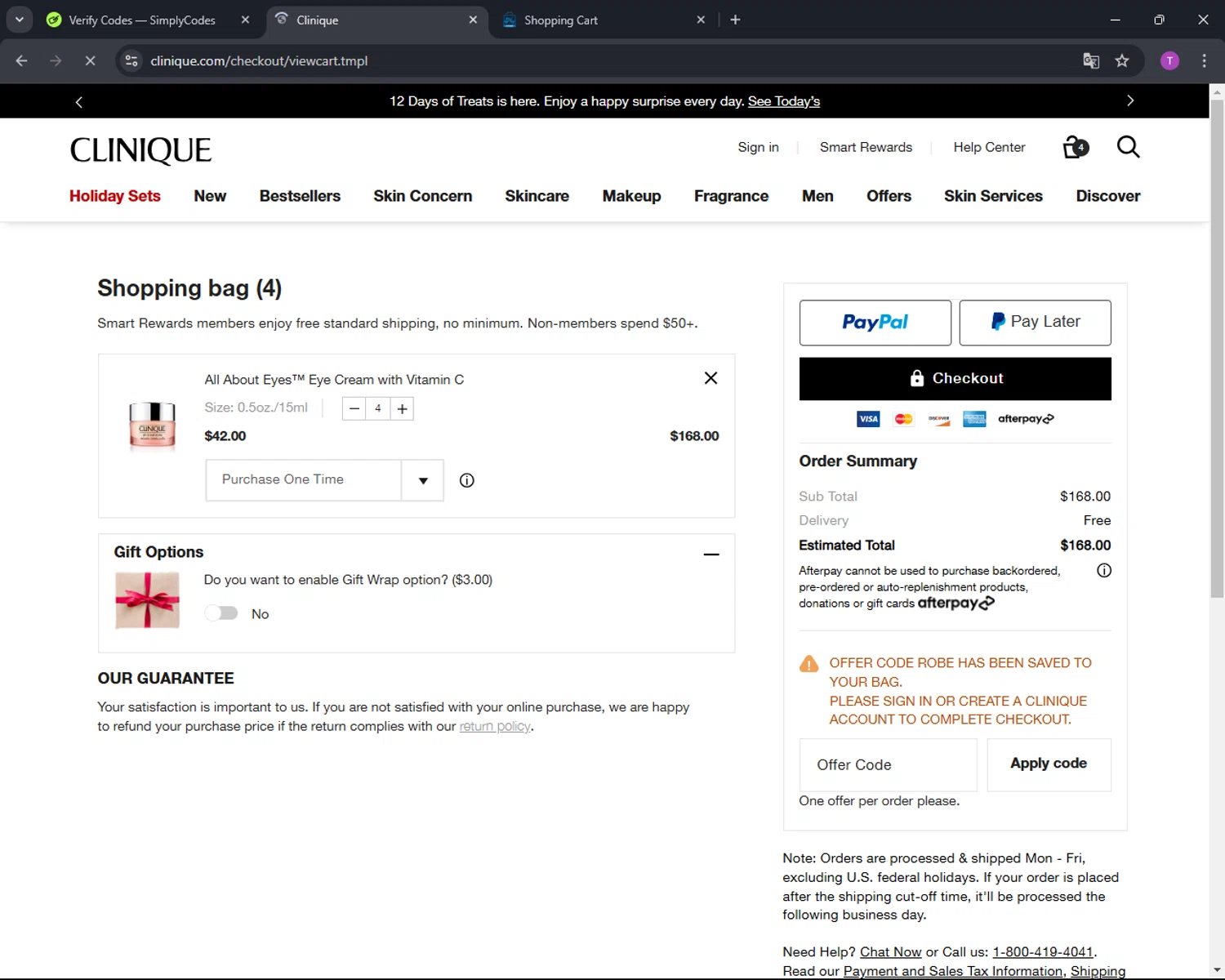Open site search magnifier icon

pyautogui.click(x=1128, y=147)
